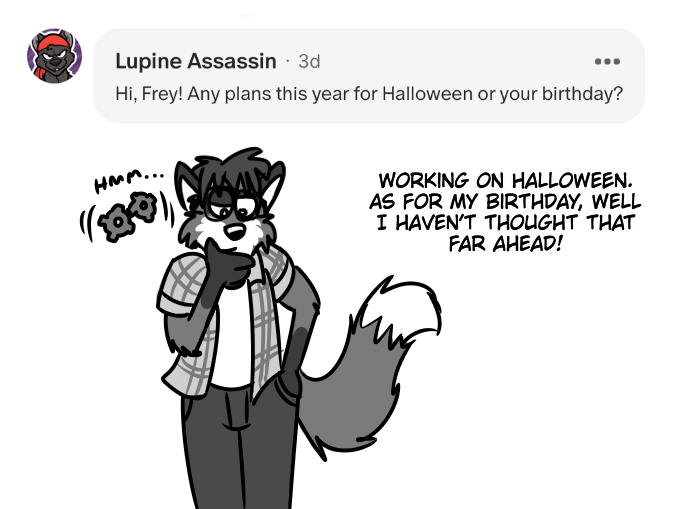Click the smaller right gear doodle
The height and width of the screenshot is (509, 697).
[144, 206]
